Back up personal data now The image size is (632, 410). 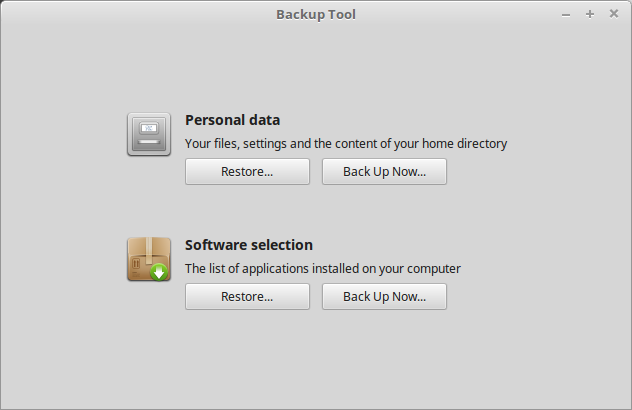click(384, 172)
